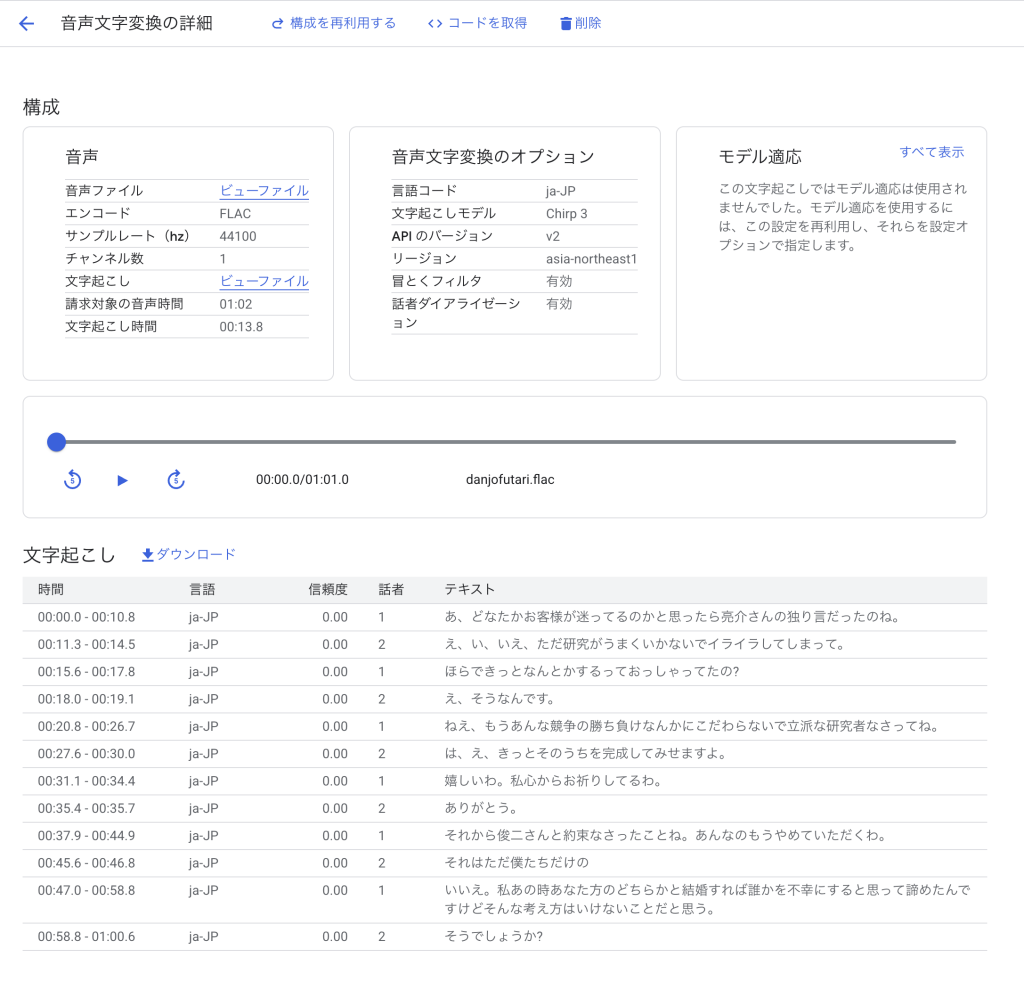Select the transcript row starting 00:11.3
This screenshot has height=982, width=1024.
tap(504, 645)
